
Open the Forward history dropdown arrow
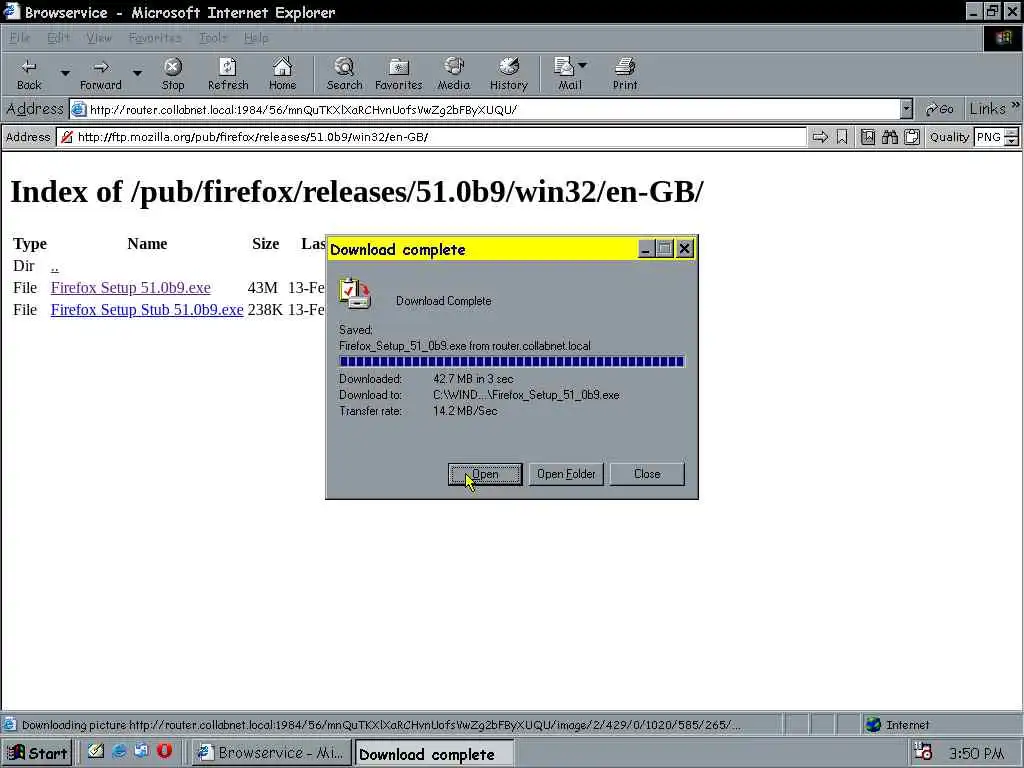(x=137, y=74)
